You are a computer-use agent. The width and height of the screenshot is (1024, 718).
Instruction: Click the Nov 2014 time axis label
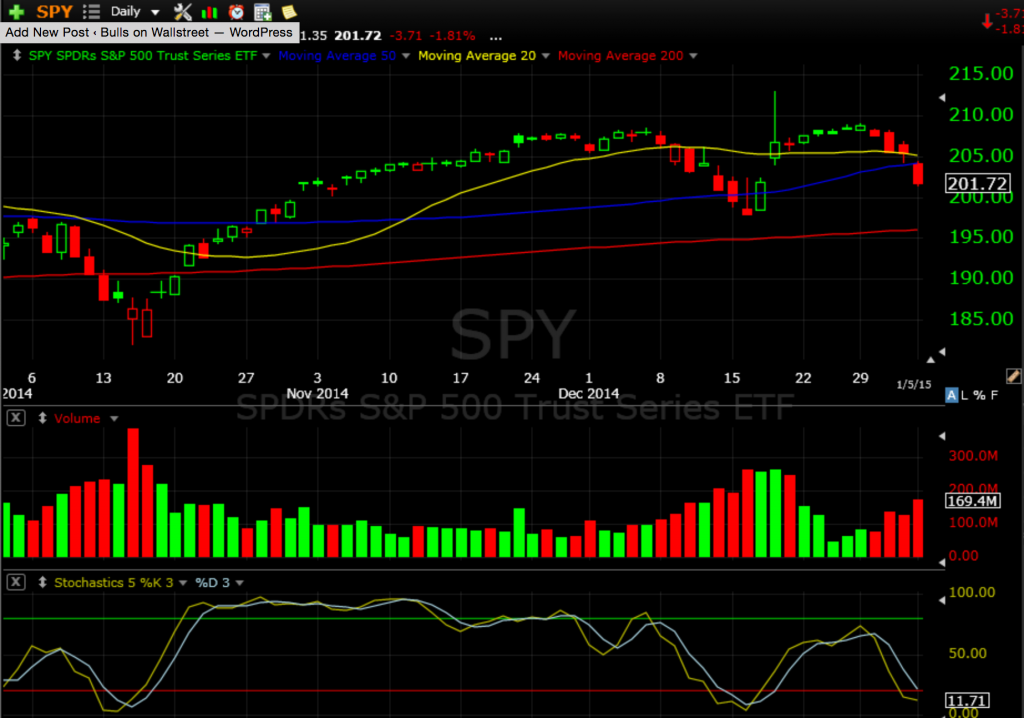coord(317,393)
